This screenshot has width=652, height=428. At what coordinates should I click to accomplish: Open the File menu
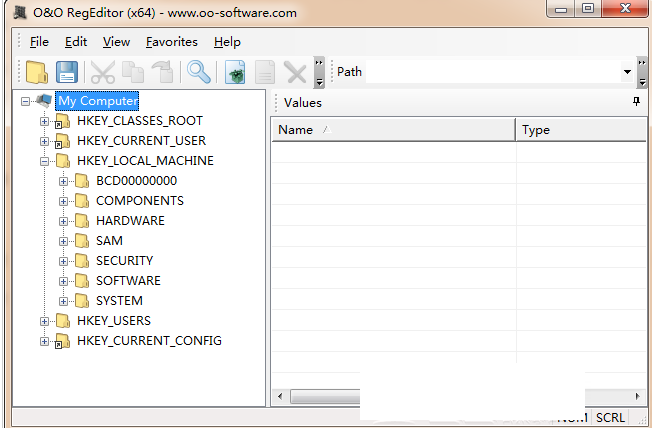tap(39, 42)
